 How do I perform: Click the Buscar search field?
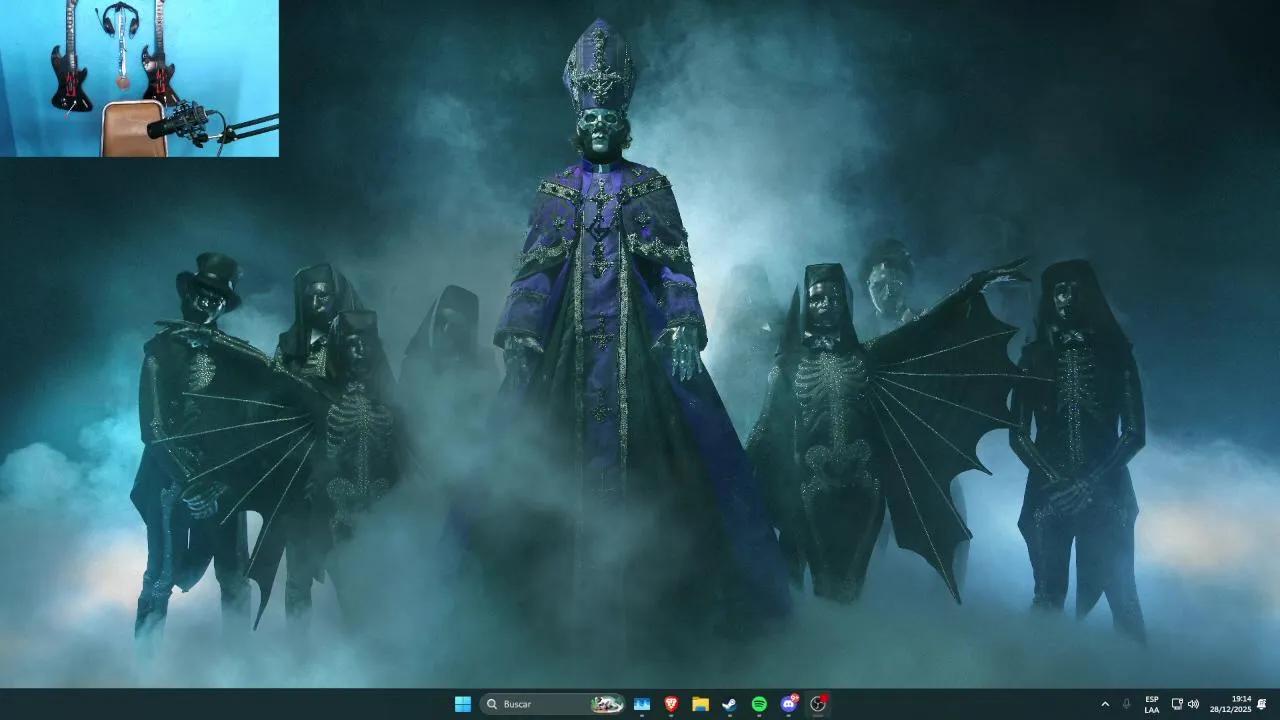552,704
